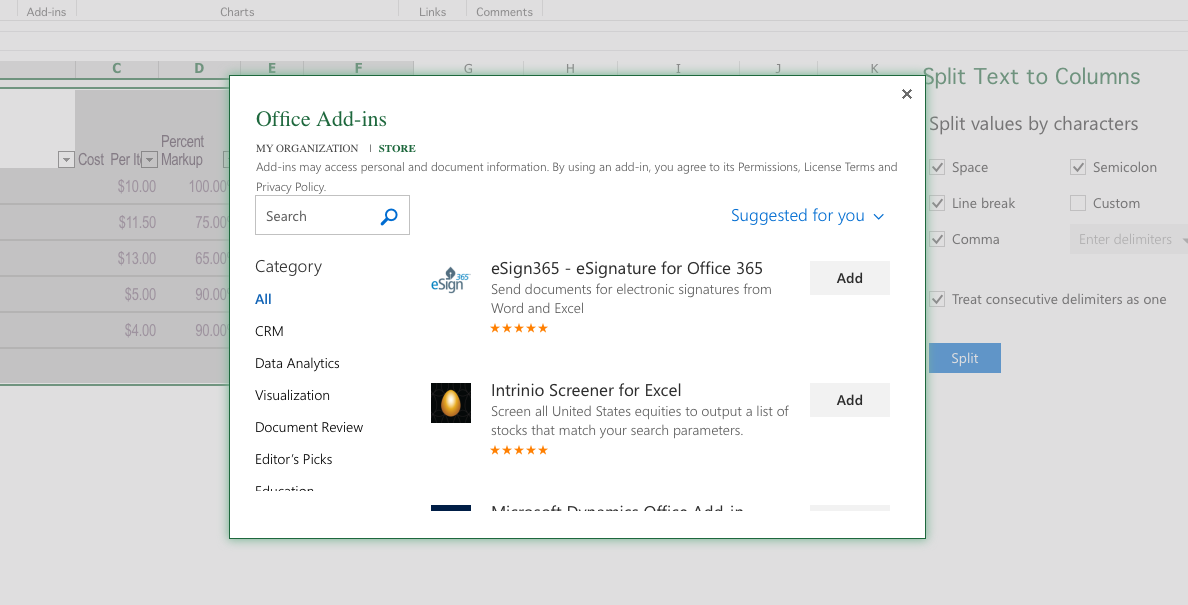Image resolution: width=1188 pixels, height=605 pixels.
Task: Toggle Treat consecutive delimiters as one
Action: (937, 299)
